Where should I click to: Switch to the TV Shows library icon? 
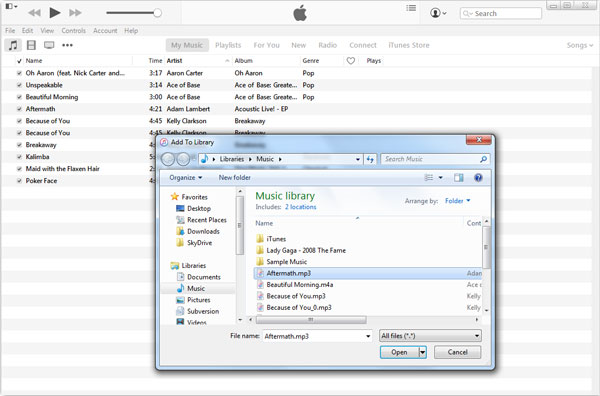[49, 45]
